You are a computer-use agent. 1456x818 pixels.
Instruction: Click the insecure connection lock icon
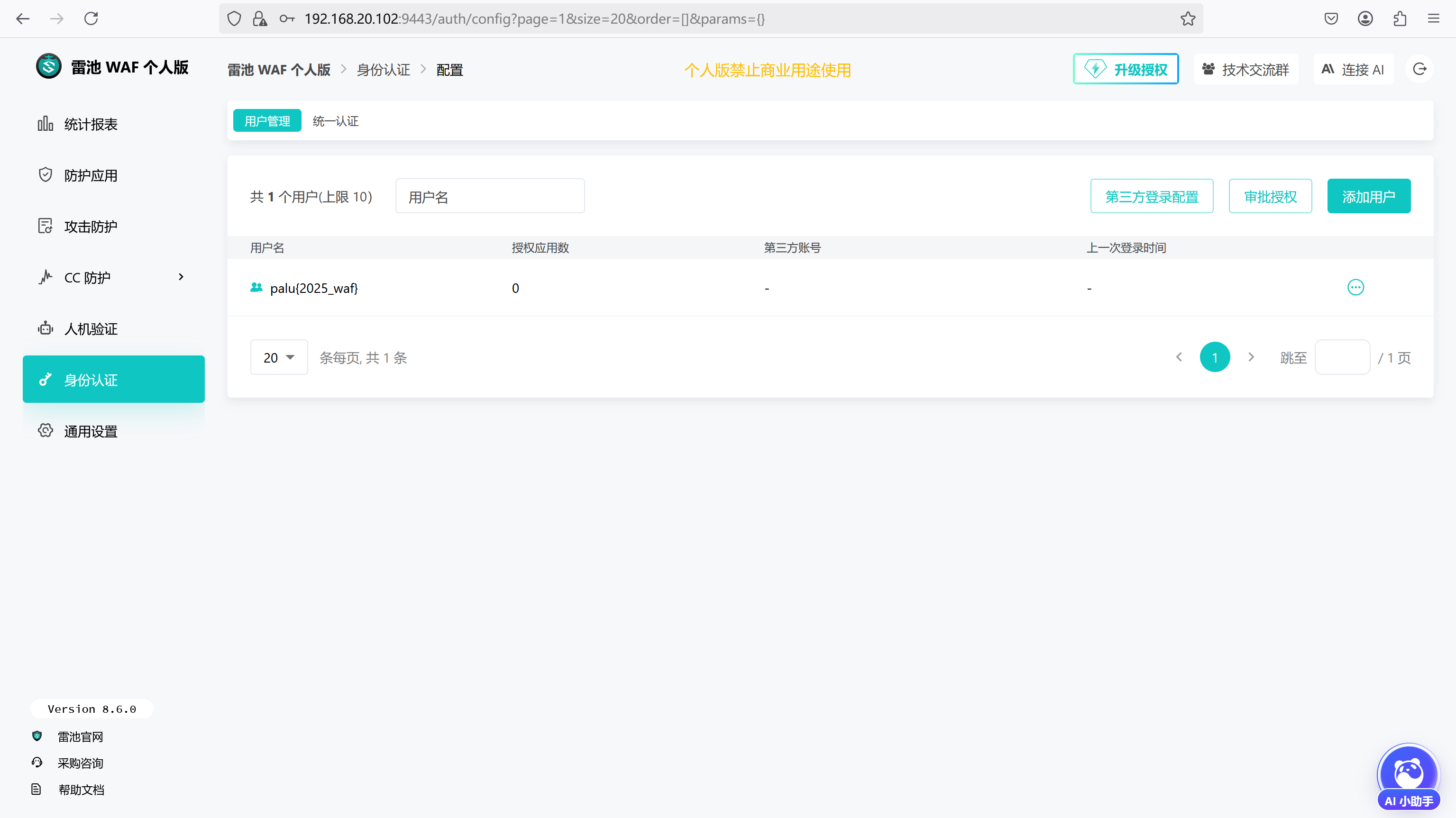point(260,18)
